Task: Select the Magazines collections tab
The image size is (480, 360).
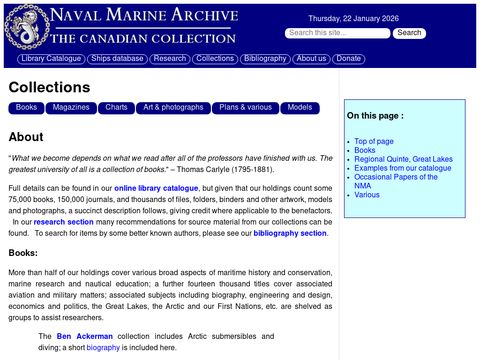Action: [x=71, y=108]
